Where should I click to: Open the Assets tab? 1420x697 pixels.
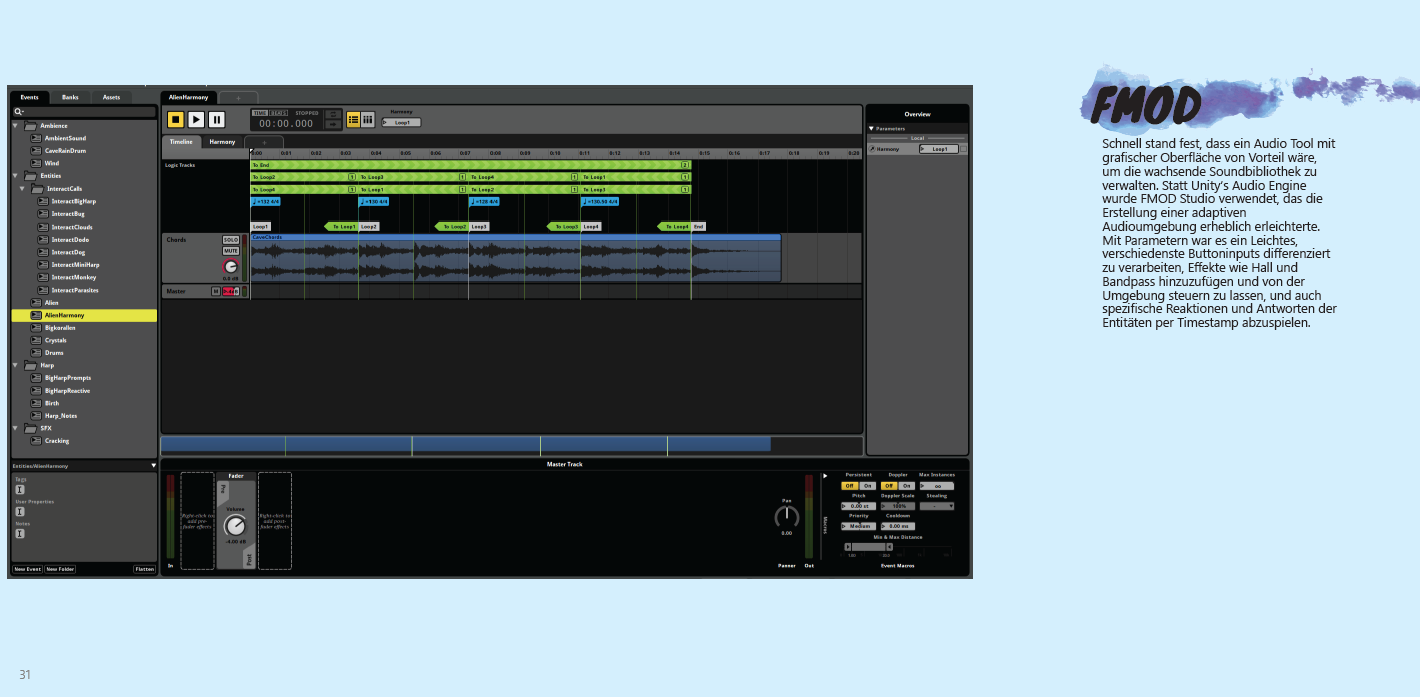[x=111, y=97]
